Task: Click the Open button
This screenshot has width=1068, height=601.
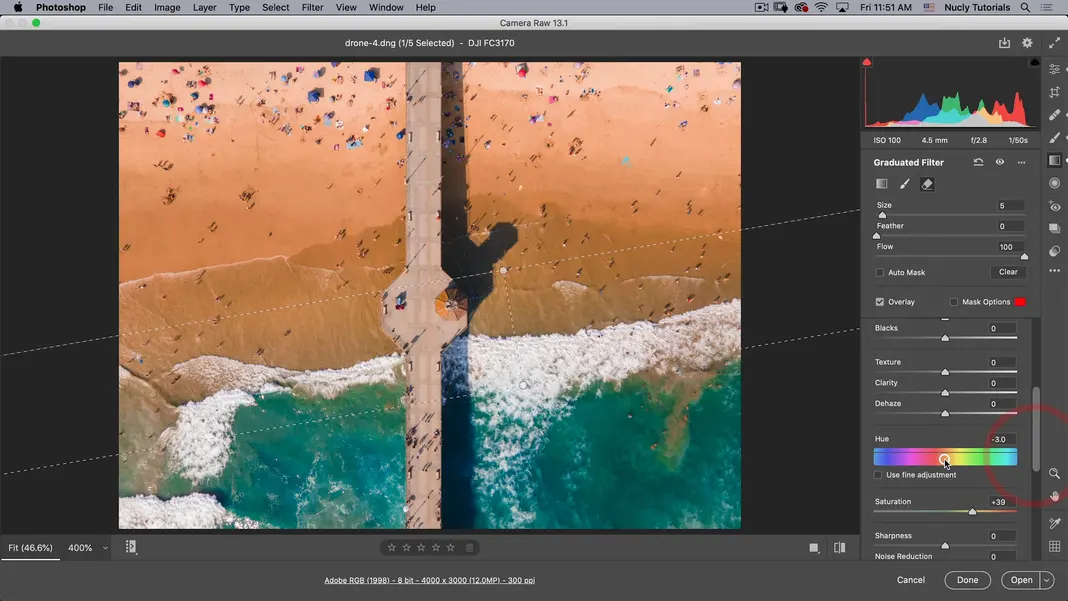Action: tap(1021, 580)
